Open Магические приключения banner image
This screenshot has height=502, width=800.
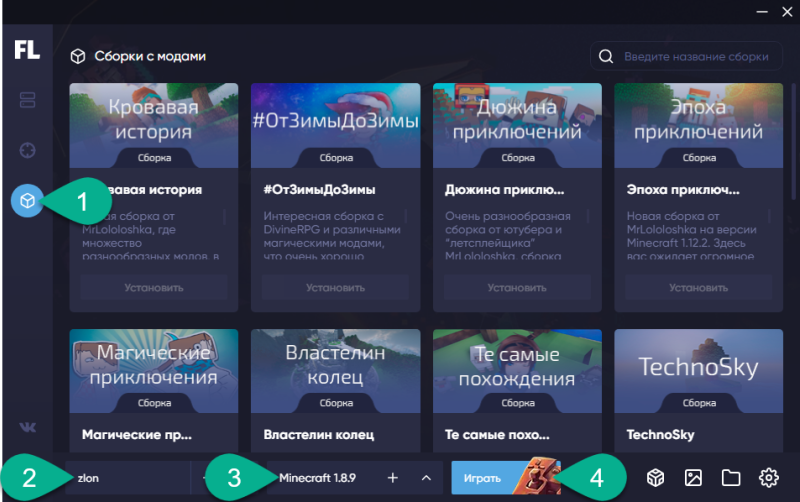coord(154,371)
